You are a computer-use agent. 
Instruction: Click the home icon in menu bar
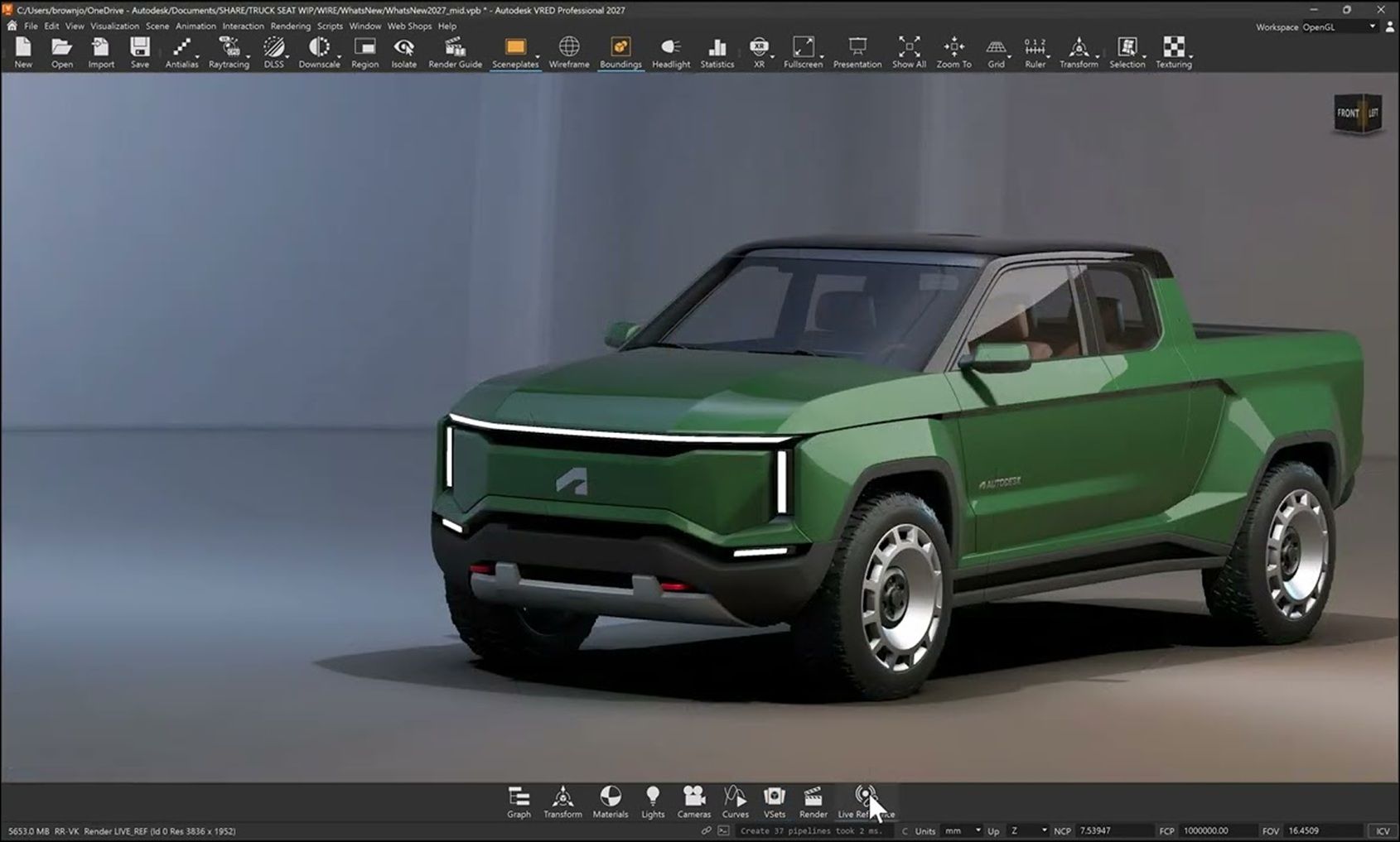coord(12,26)
